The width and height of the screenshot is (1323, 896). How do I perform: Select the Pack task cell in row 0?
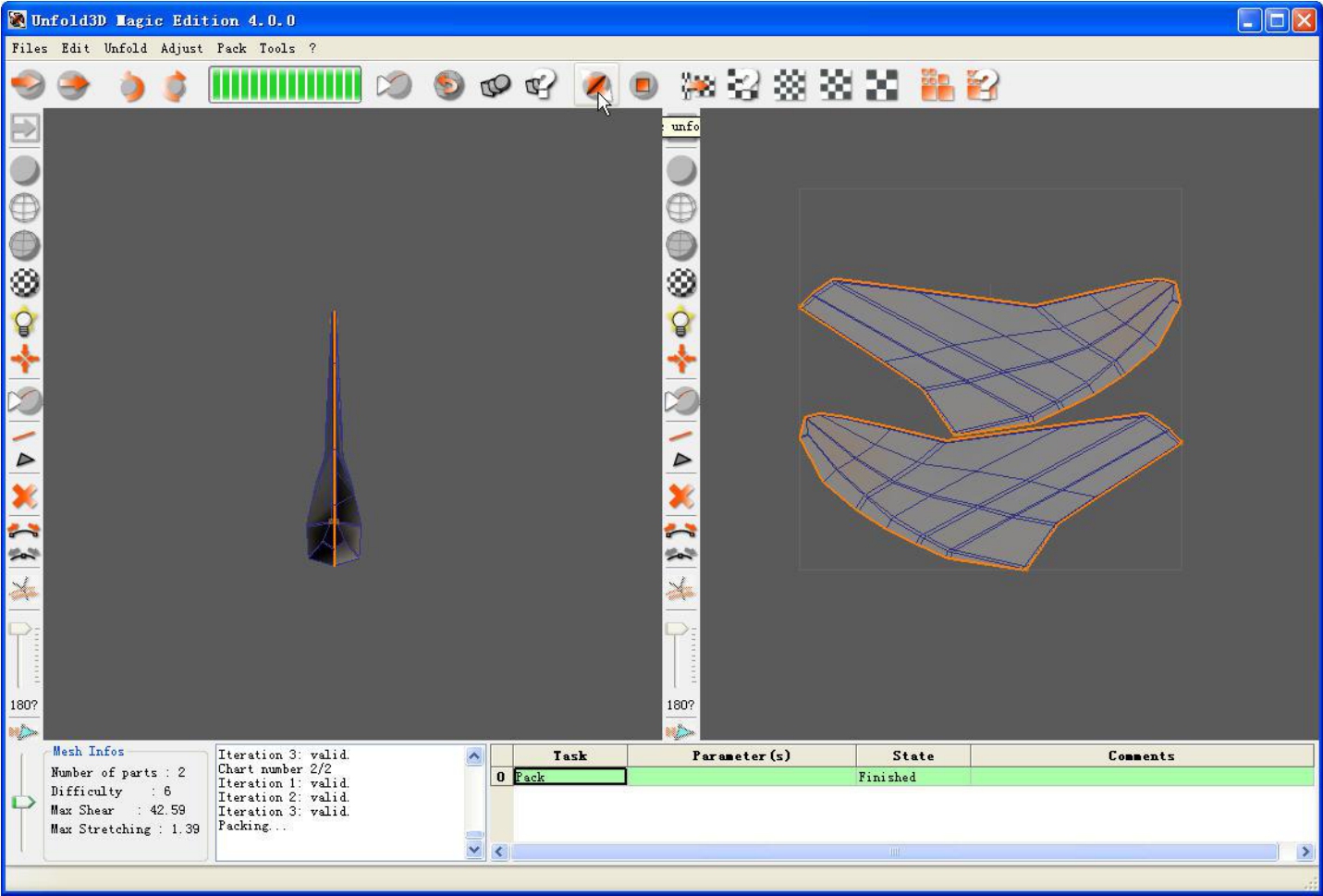point(570,777)
